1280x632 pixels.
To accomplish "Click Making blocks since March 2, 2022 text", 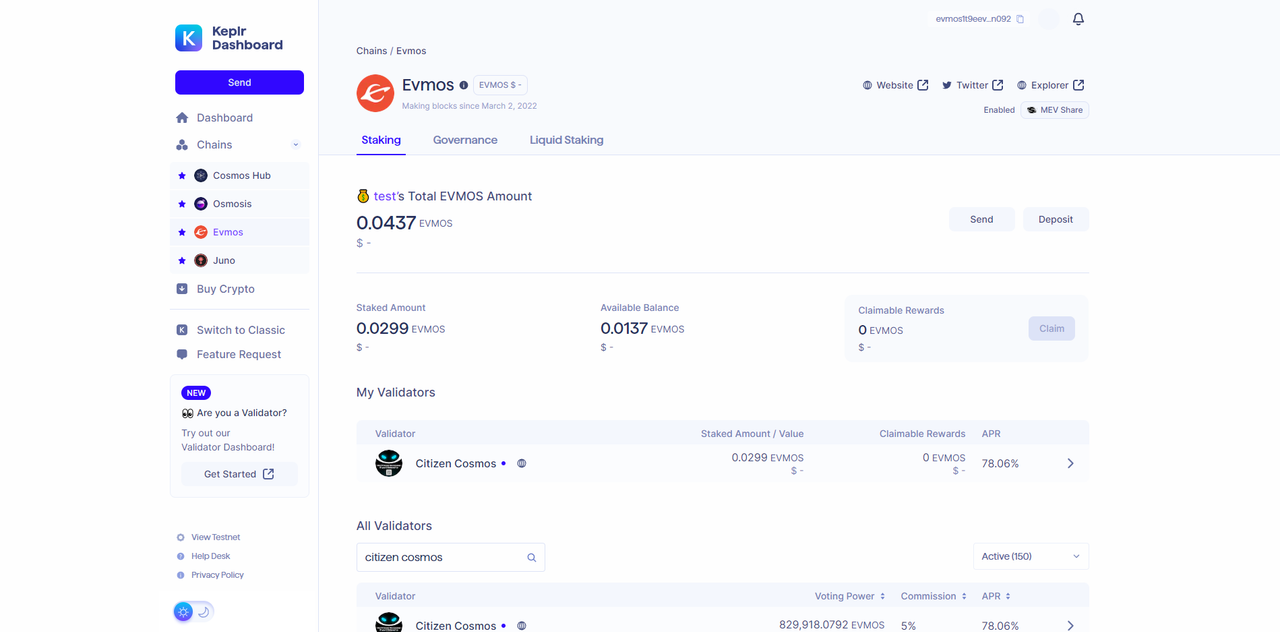I will 469,106.
